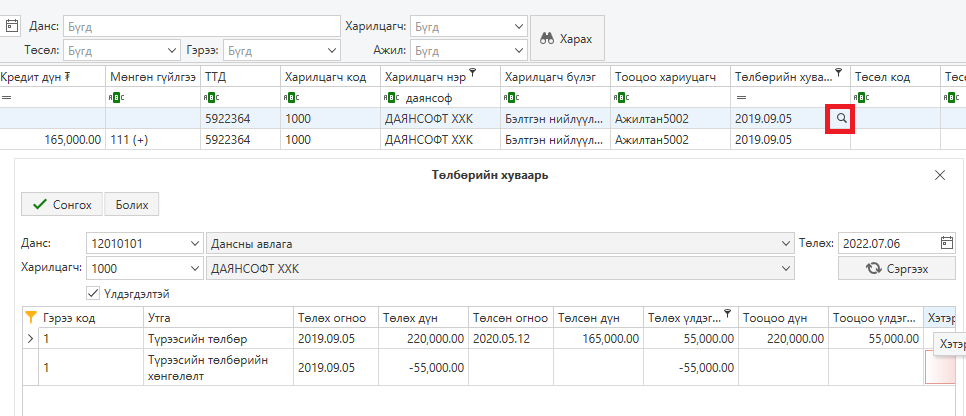The height and width of the screenshot is (416, 966).
Task: Open the ДАЯНСОФТ ХХК name dropdown in dialog
Action: point(785,269)
